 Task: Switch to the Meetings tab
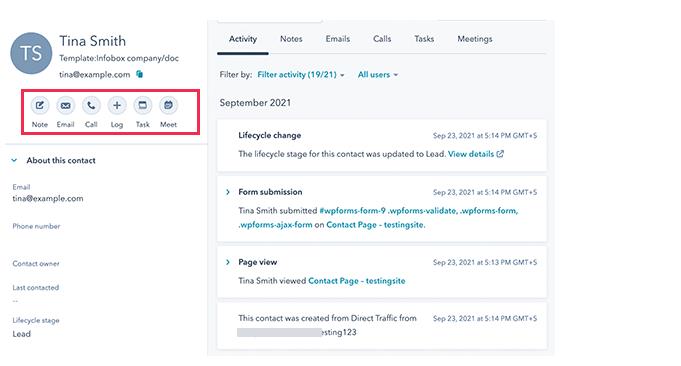pos(475,39)
